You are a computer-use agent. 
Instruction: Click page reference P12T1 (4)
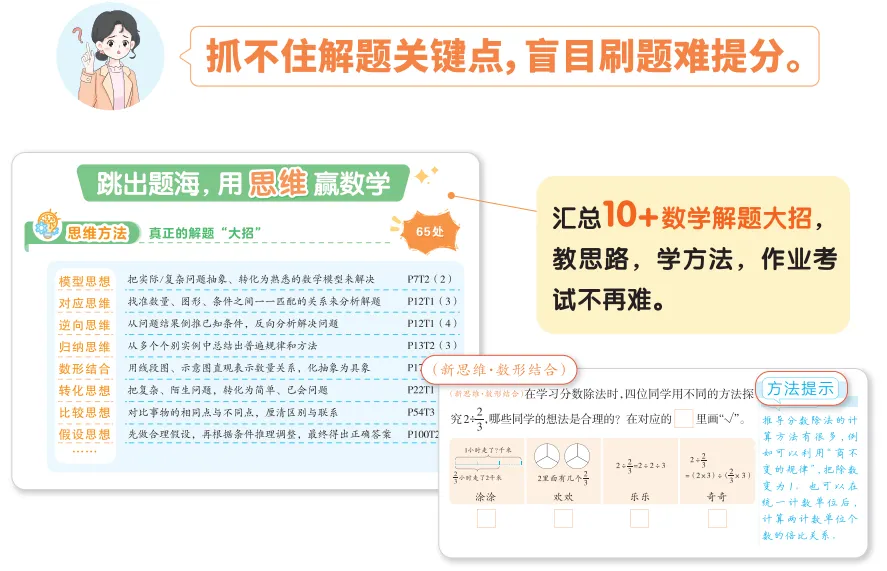pos(432,323)
